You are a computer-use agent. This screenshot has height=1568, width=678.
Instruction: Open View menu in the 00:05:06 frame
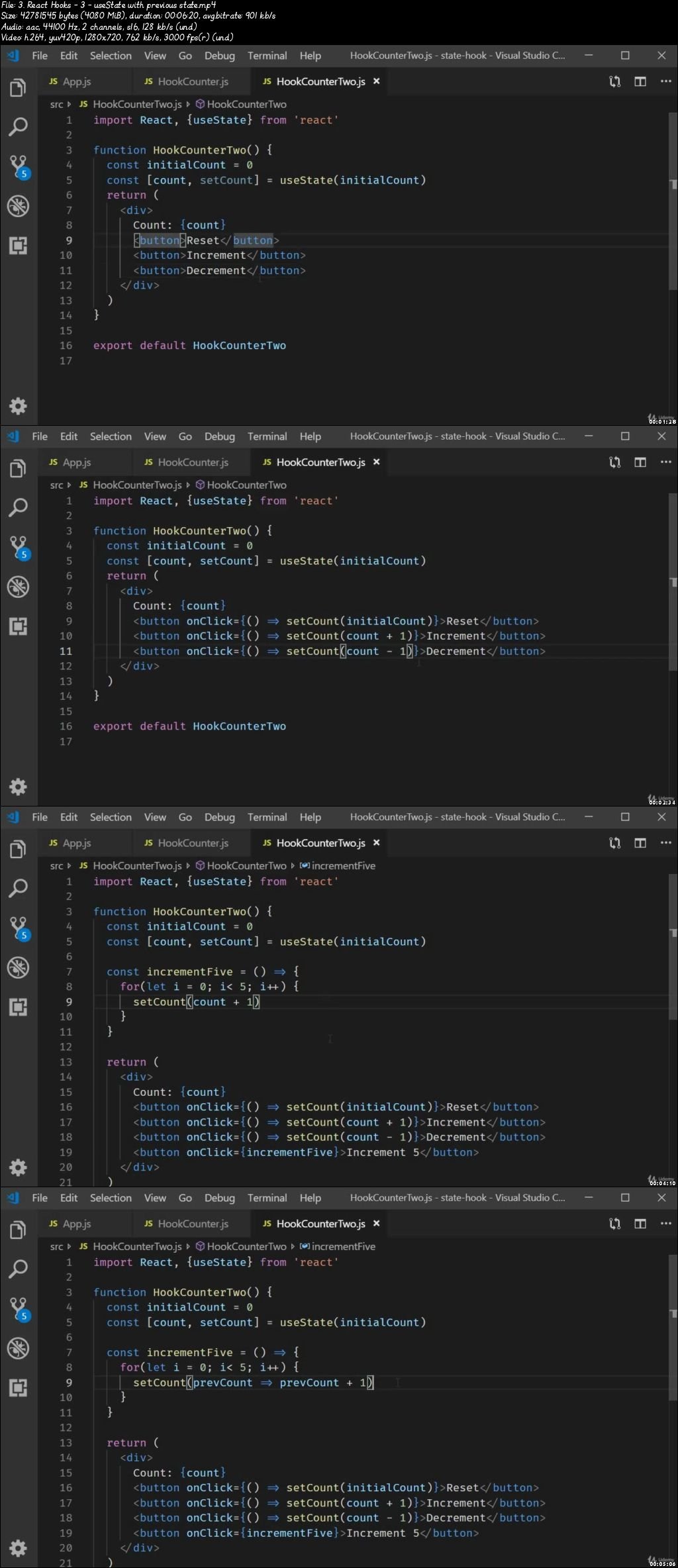(x=155, y=1198)
